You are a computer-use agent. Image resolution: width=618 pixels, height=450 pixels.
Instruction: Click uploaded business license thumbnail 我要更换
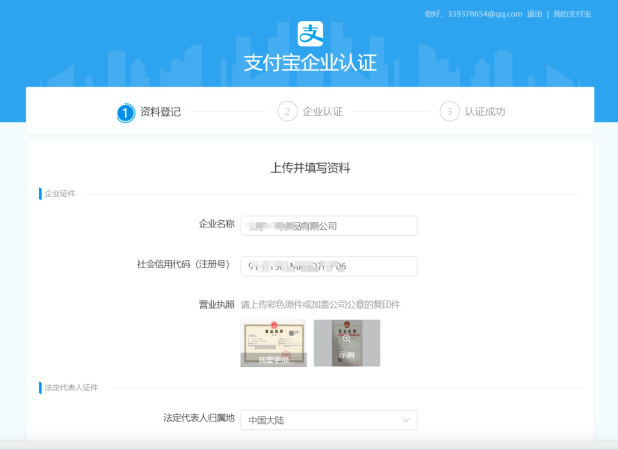pyautogui.click(x=274, y=343)
